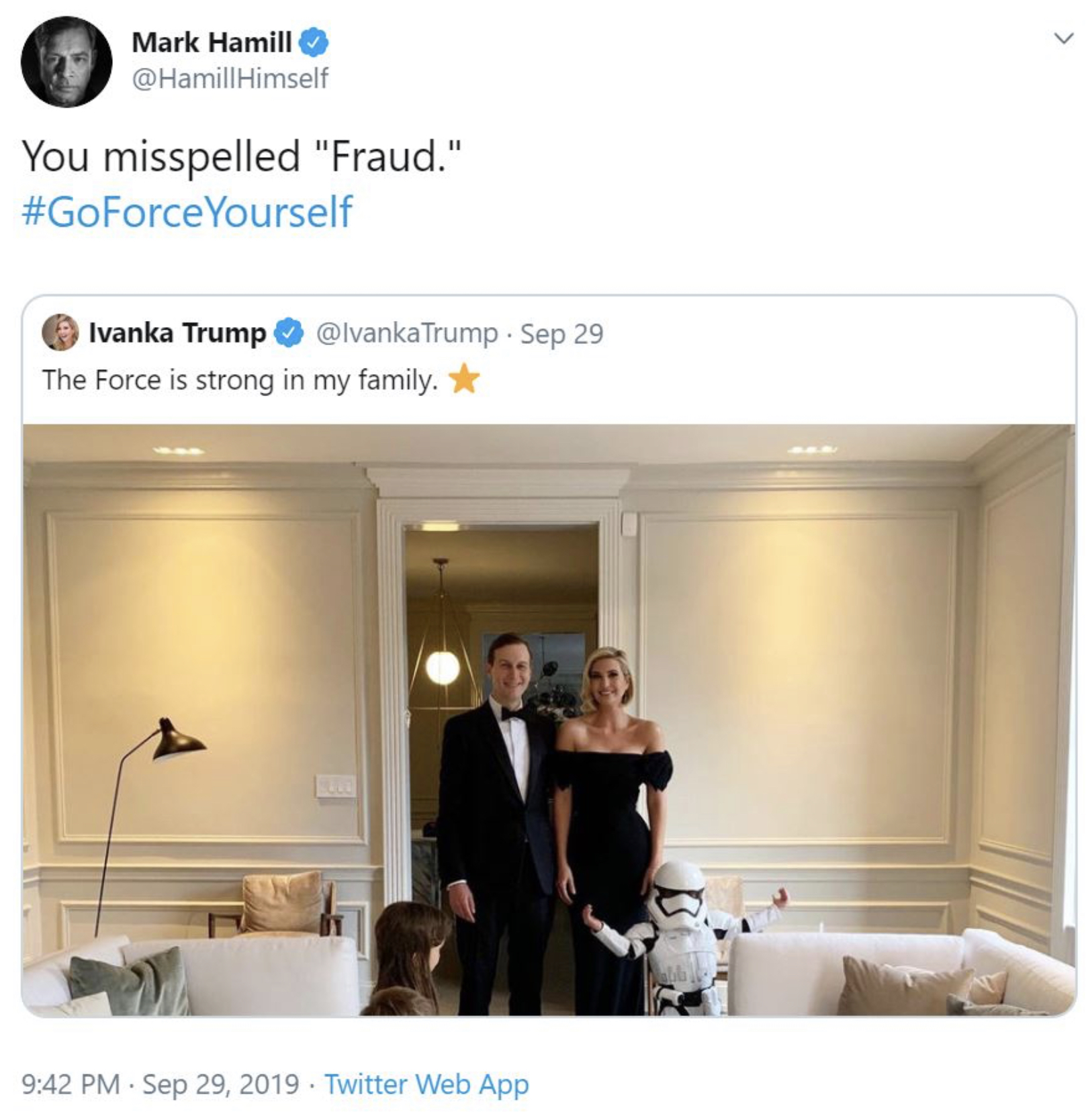This screenshot has height=1120, width=1088.
Task: Visit the @HamillHimself handle
Action: click(230, 79)
